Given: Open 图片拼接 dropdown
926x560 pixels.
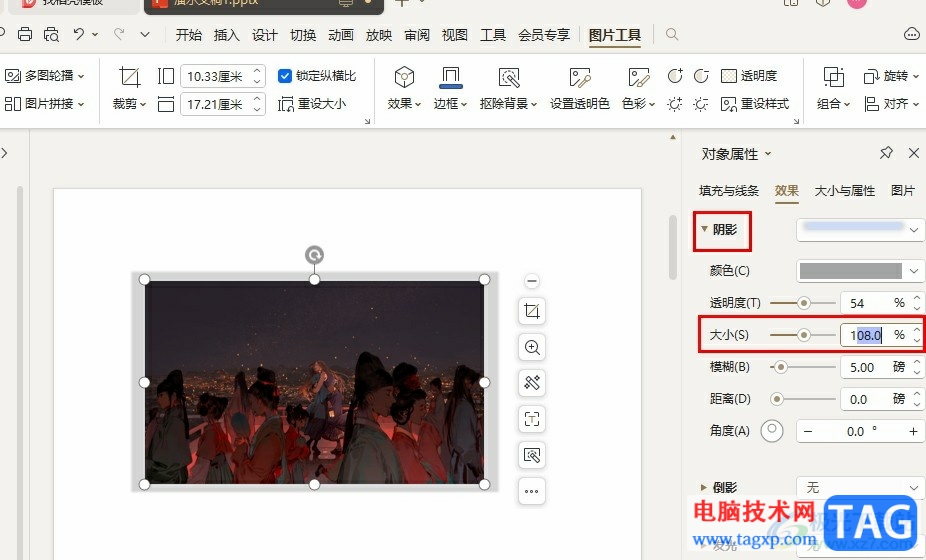Looking at the screenshot, I should [45, 104].
